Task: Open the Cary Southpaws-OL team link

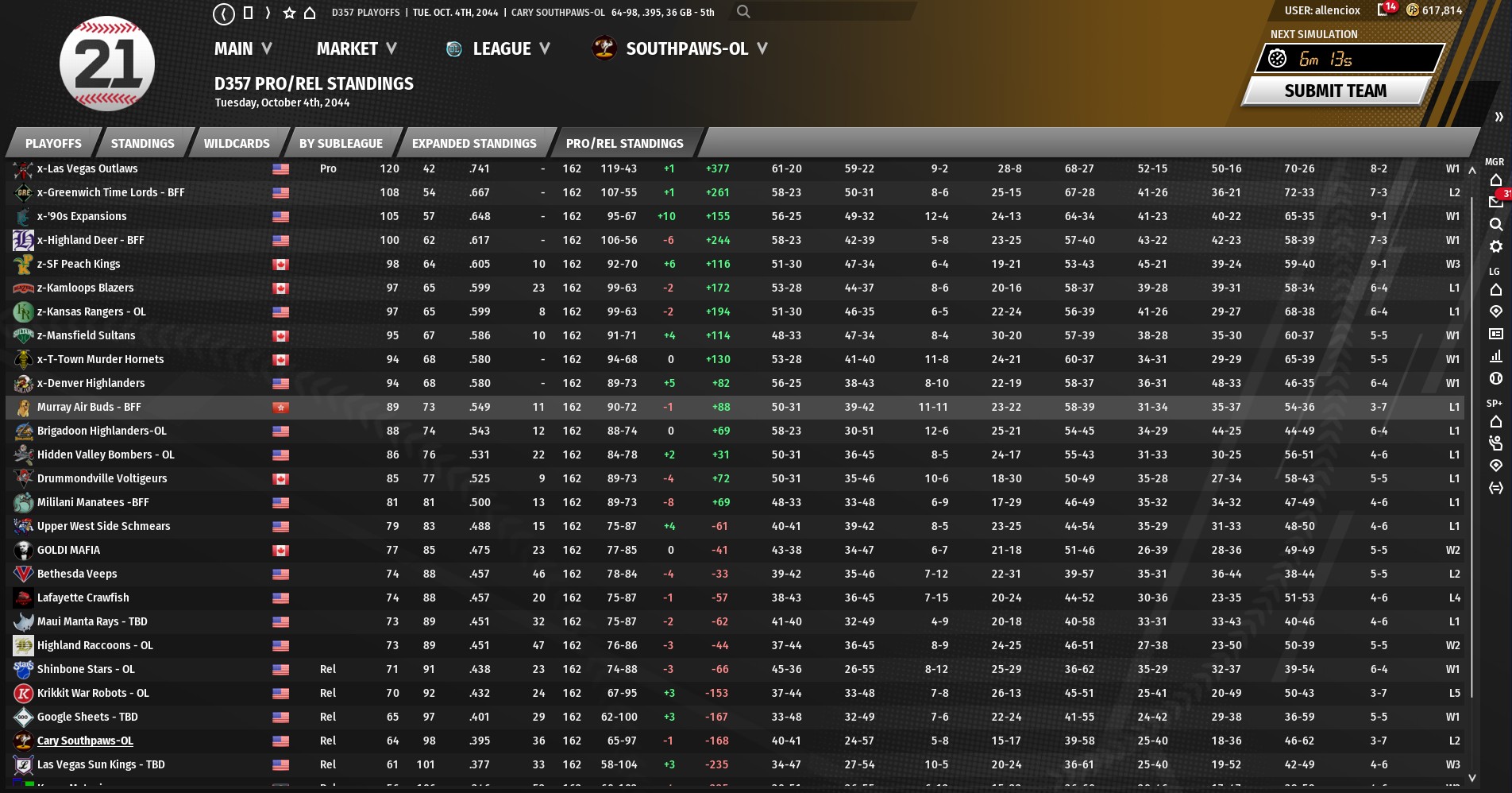Action: coord(85,741)
